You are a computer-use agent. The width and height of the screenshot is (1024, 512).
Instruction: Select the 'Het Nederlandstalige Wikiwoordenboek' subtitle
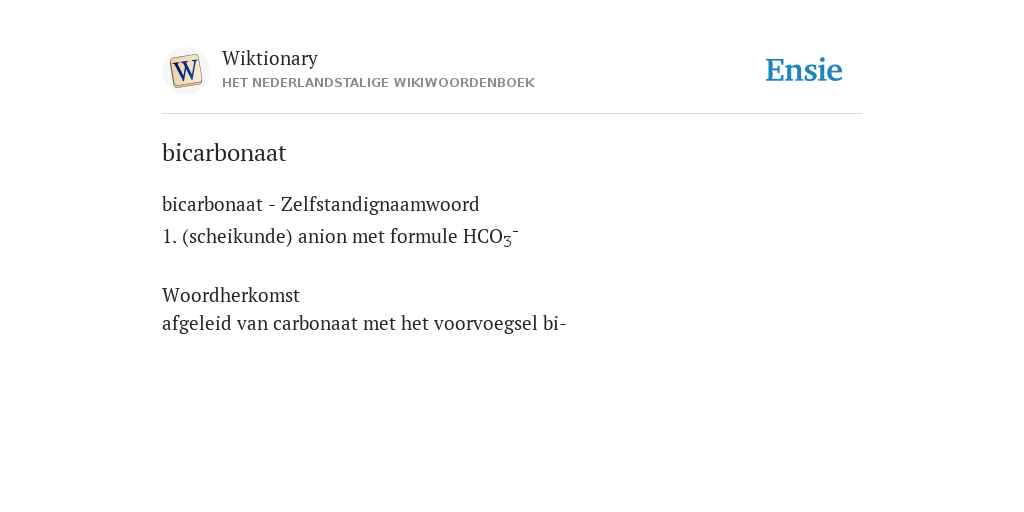click(x=378, y=83)
